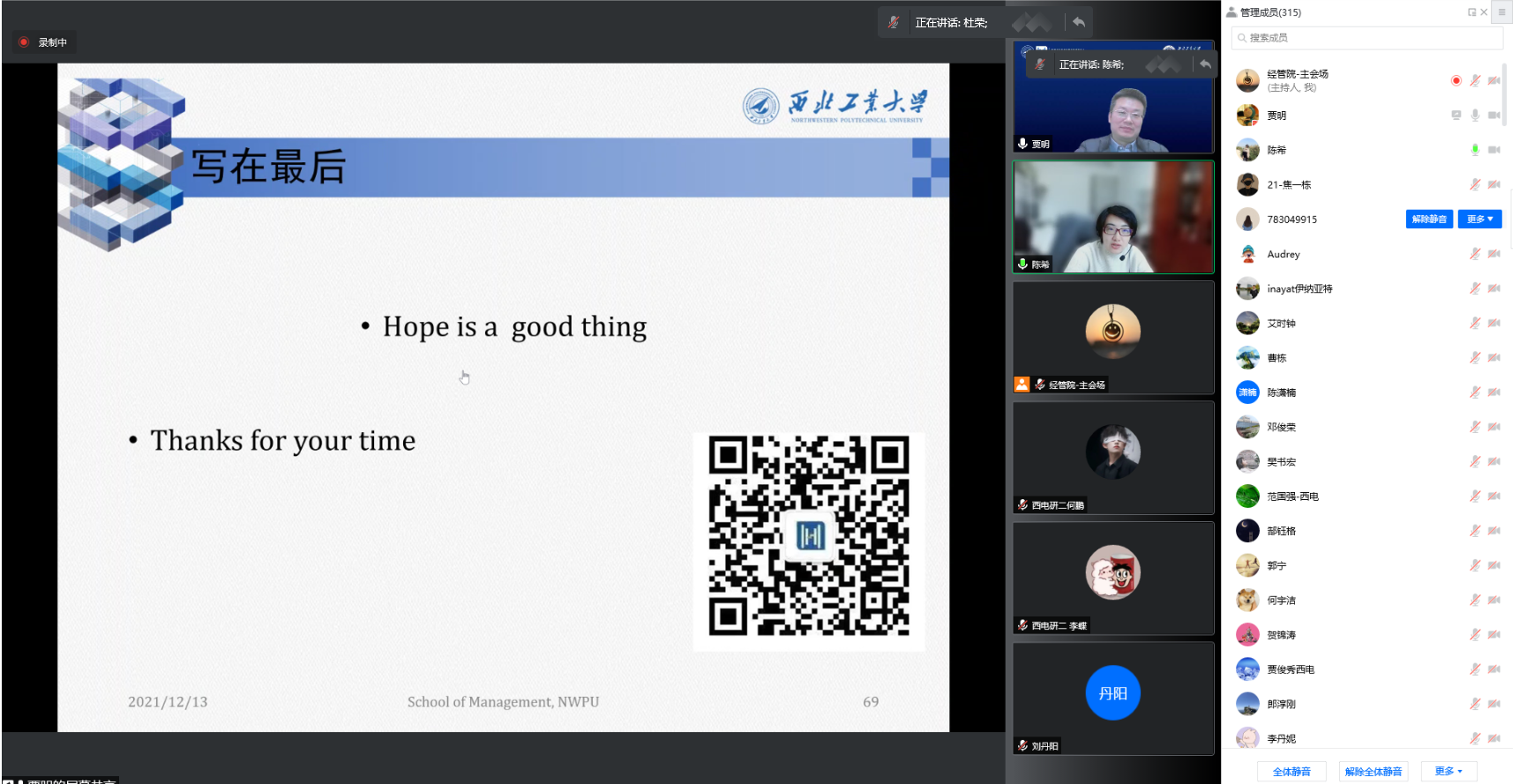Toggle 贾明's microphone in the member list
Screen dimensions: 1527x784
tap(1475, 116)
